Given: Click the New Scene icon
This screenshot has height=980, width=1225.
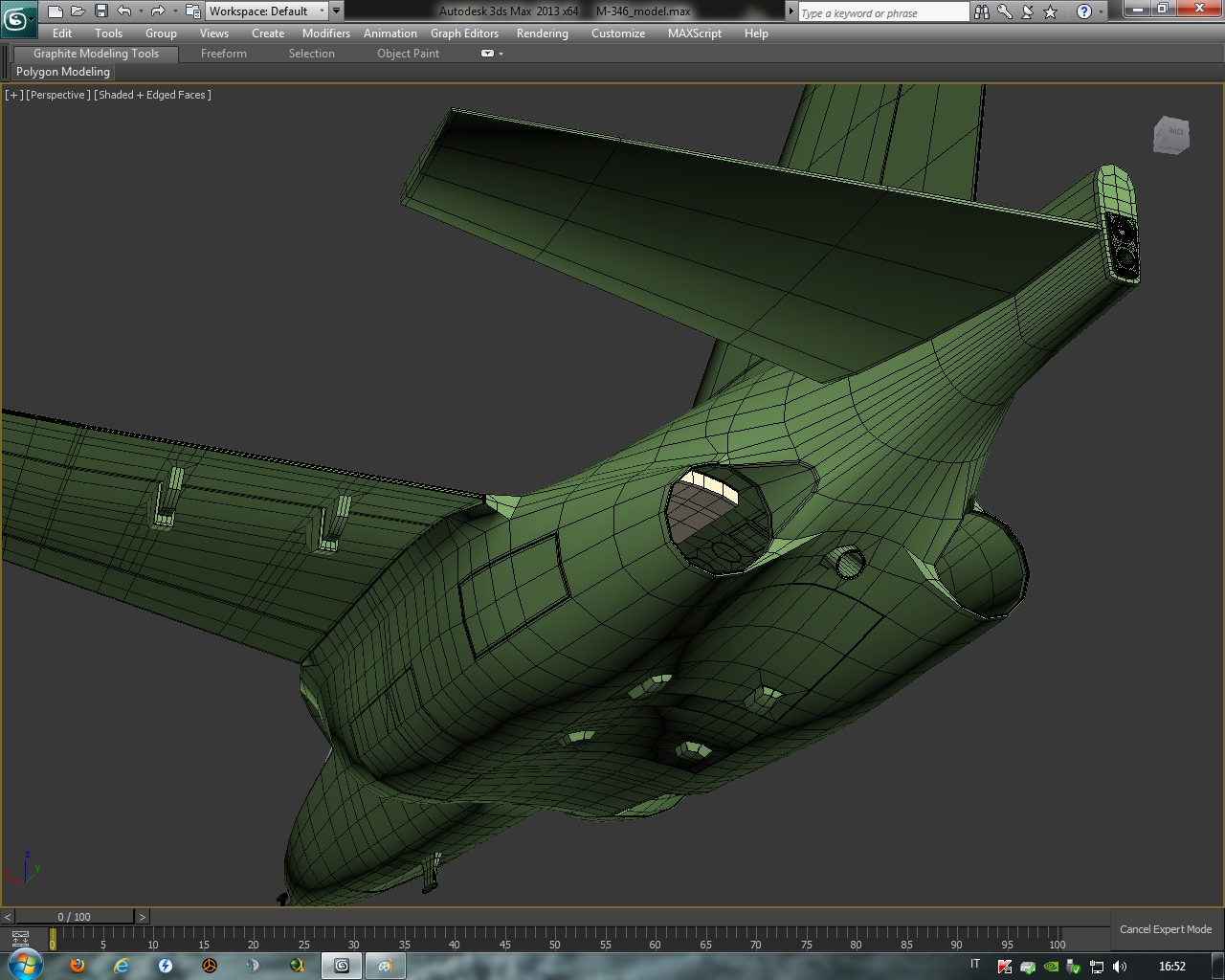Looking at the screenshot, I should click(x=56, y=11).
